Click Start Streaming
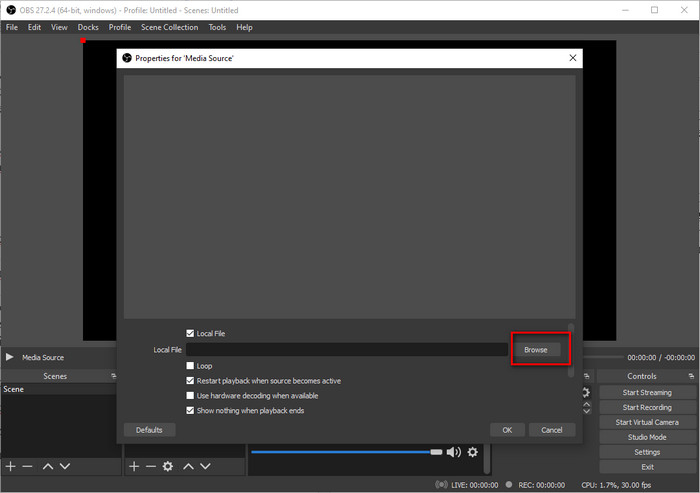 point(647,393)
